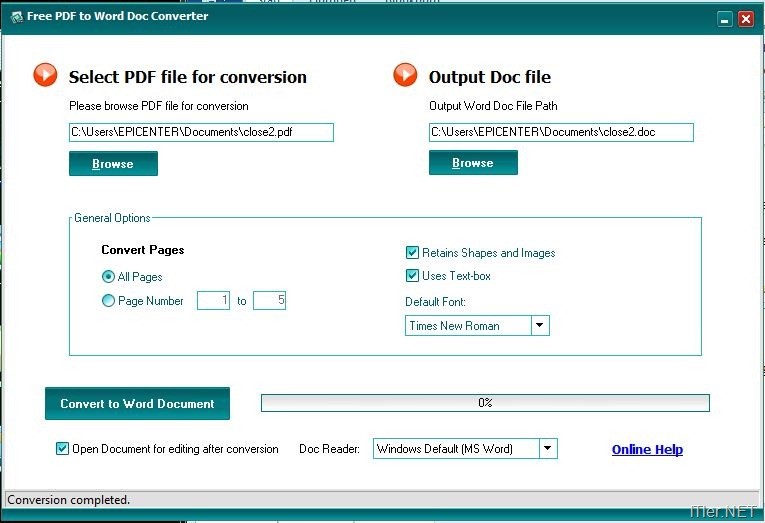This screenshot has width=765, height=523.
Task: Click the Conversion completed status text
Action: click(68, 500)
